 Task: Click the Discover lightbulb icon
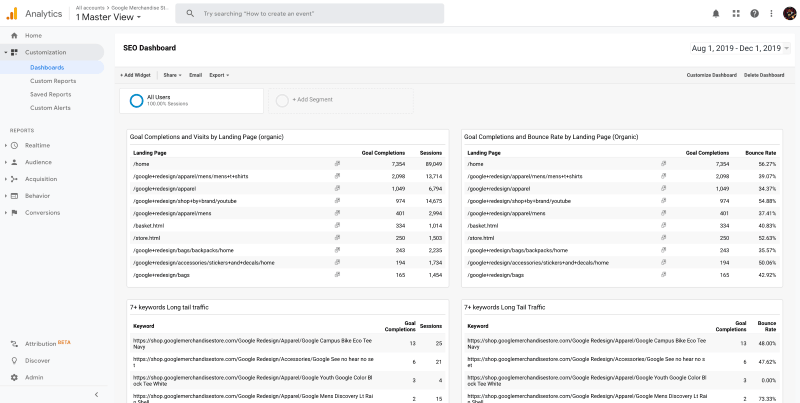pyautogui.click(x=14, y=361)
